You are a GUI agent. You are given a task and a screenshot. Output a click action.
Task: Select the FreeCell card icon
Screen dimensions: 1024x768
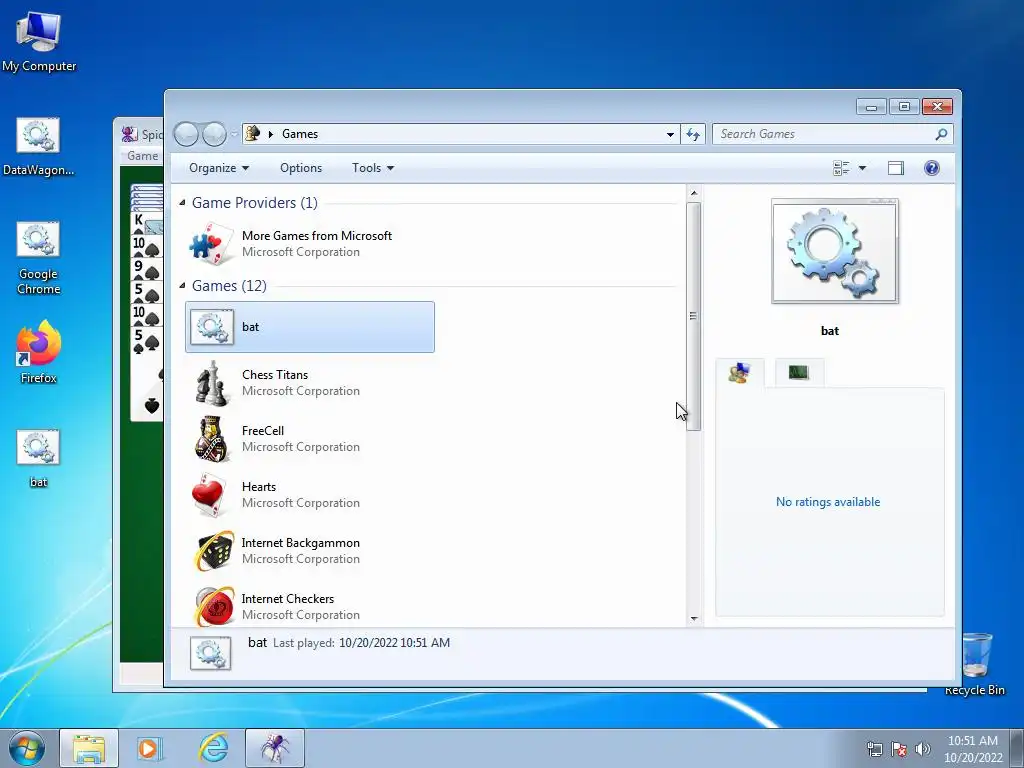(x=212, y=439)
